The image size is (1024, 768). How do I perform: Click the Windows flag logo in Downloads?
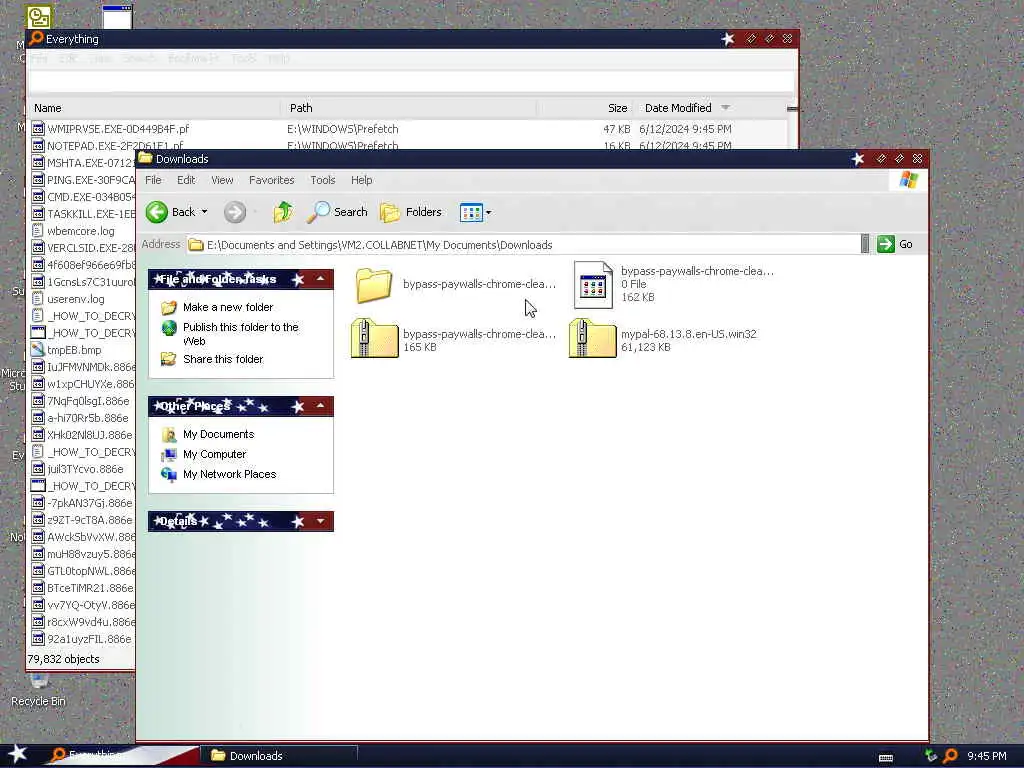(908, 180)
